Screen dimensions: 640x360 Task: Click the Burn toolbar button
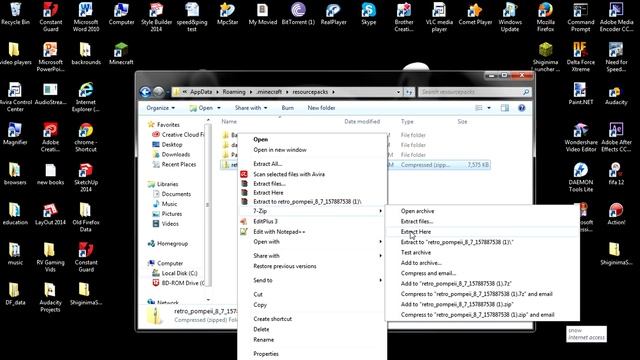(x=287, y=108)
